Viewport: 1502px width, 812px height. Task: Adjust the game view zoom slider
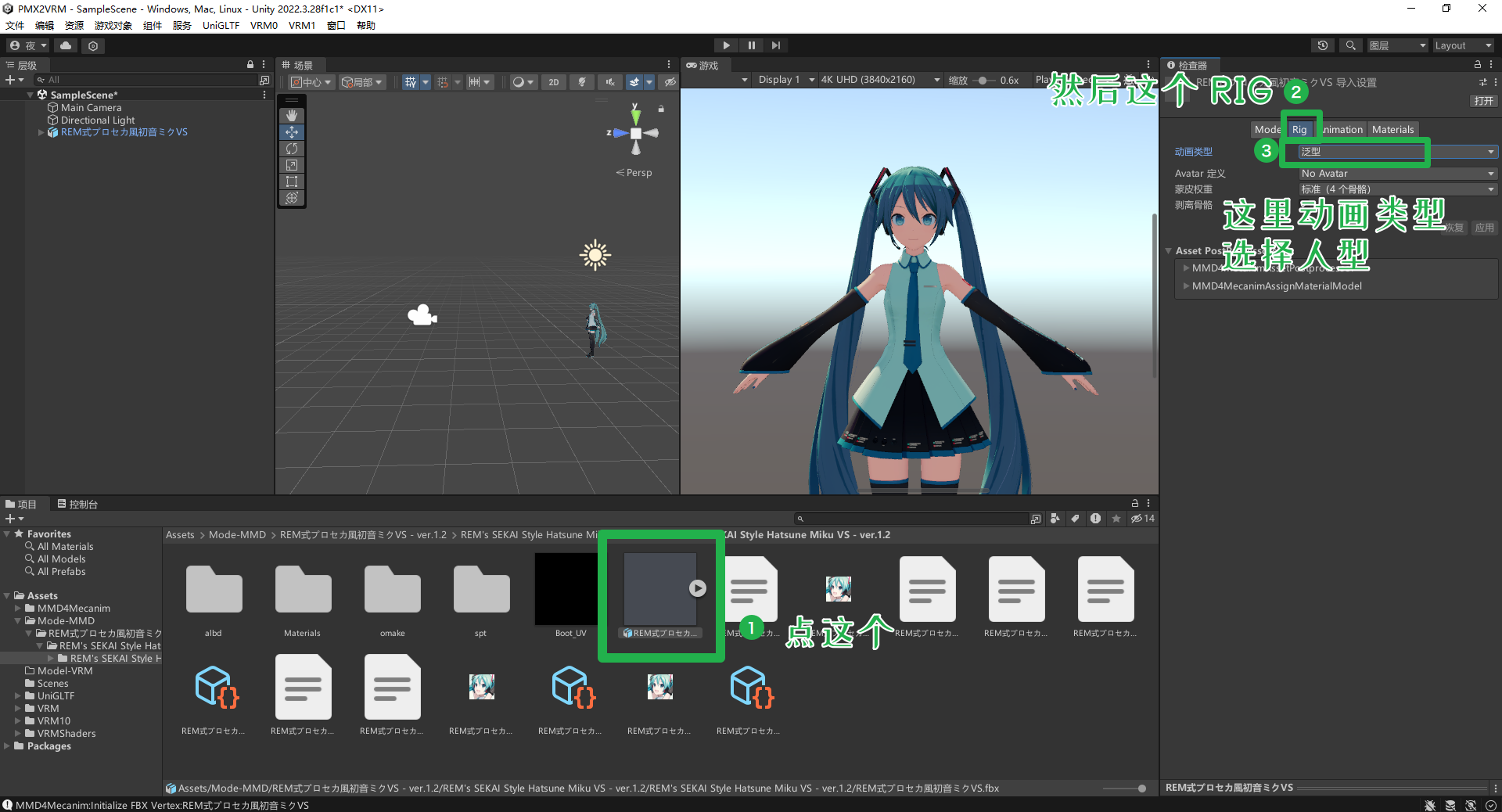pyautogui.click(x=983, y=80)
